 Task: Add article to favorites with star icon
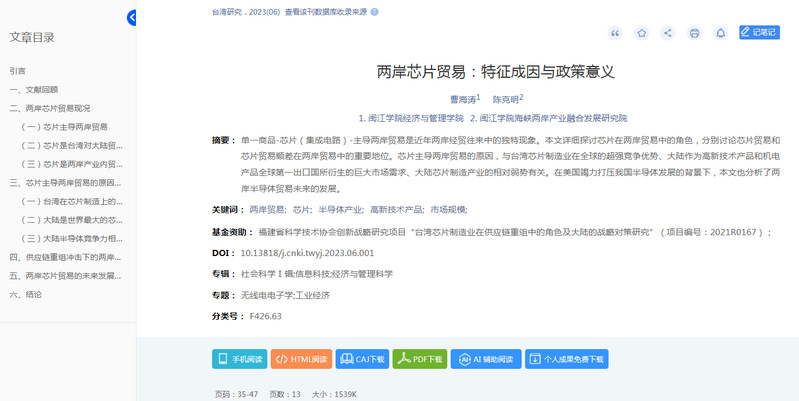coord(642,33)
